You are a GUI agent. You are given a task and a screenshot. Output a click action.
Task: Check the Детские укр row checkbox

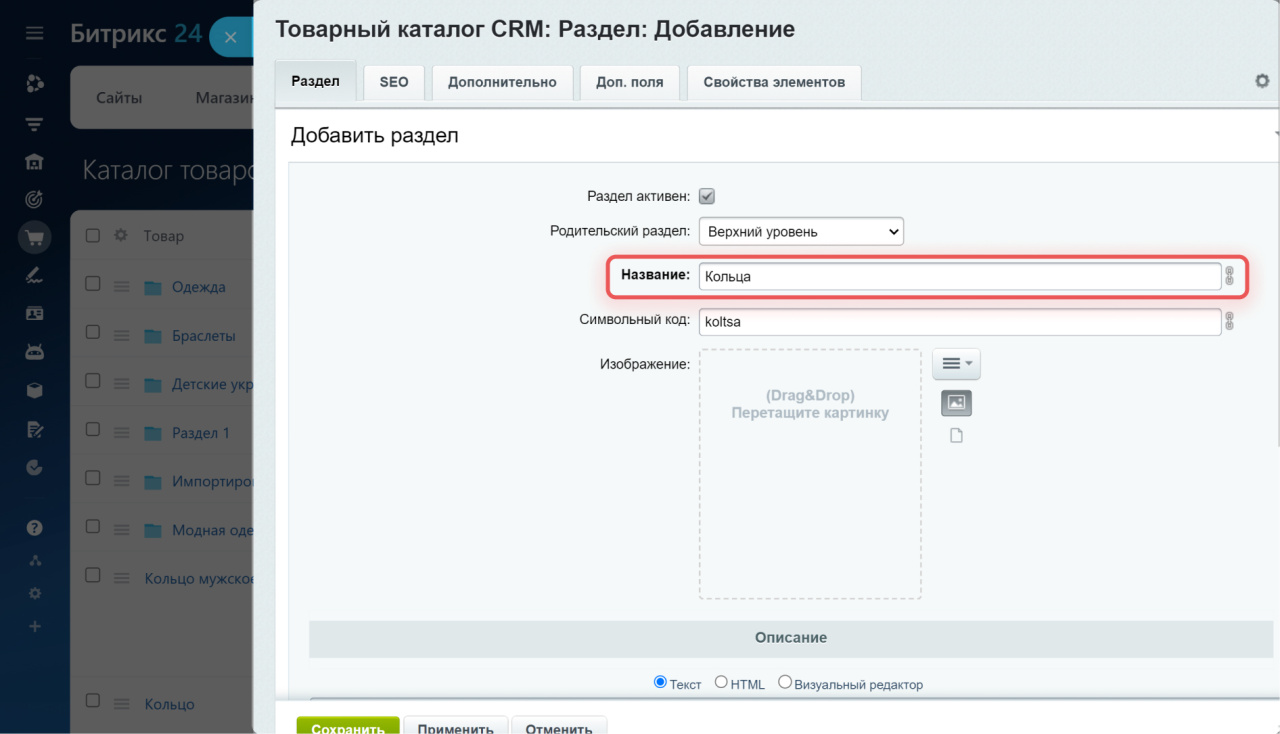(93, 381)
